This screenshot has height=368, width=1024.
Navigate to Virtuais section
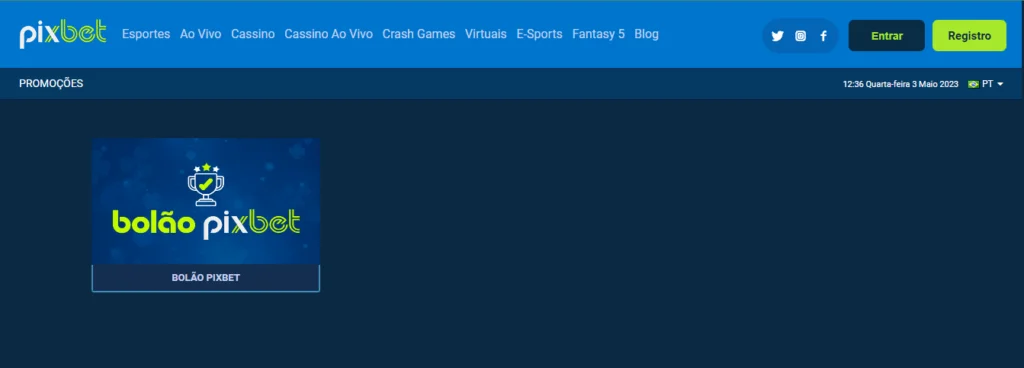486,34
